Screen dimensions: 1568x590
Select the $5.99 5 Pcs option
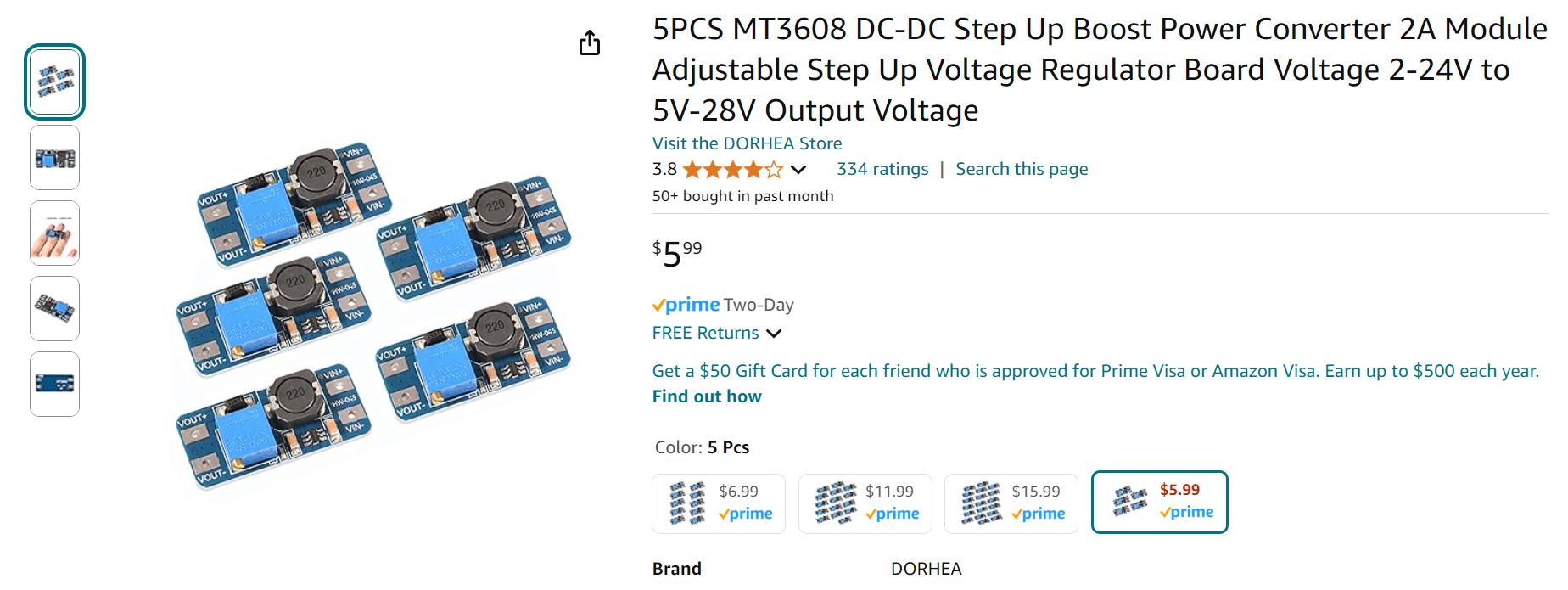(x=1159, y=502)
